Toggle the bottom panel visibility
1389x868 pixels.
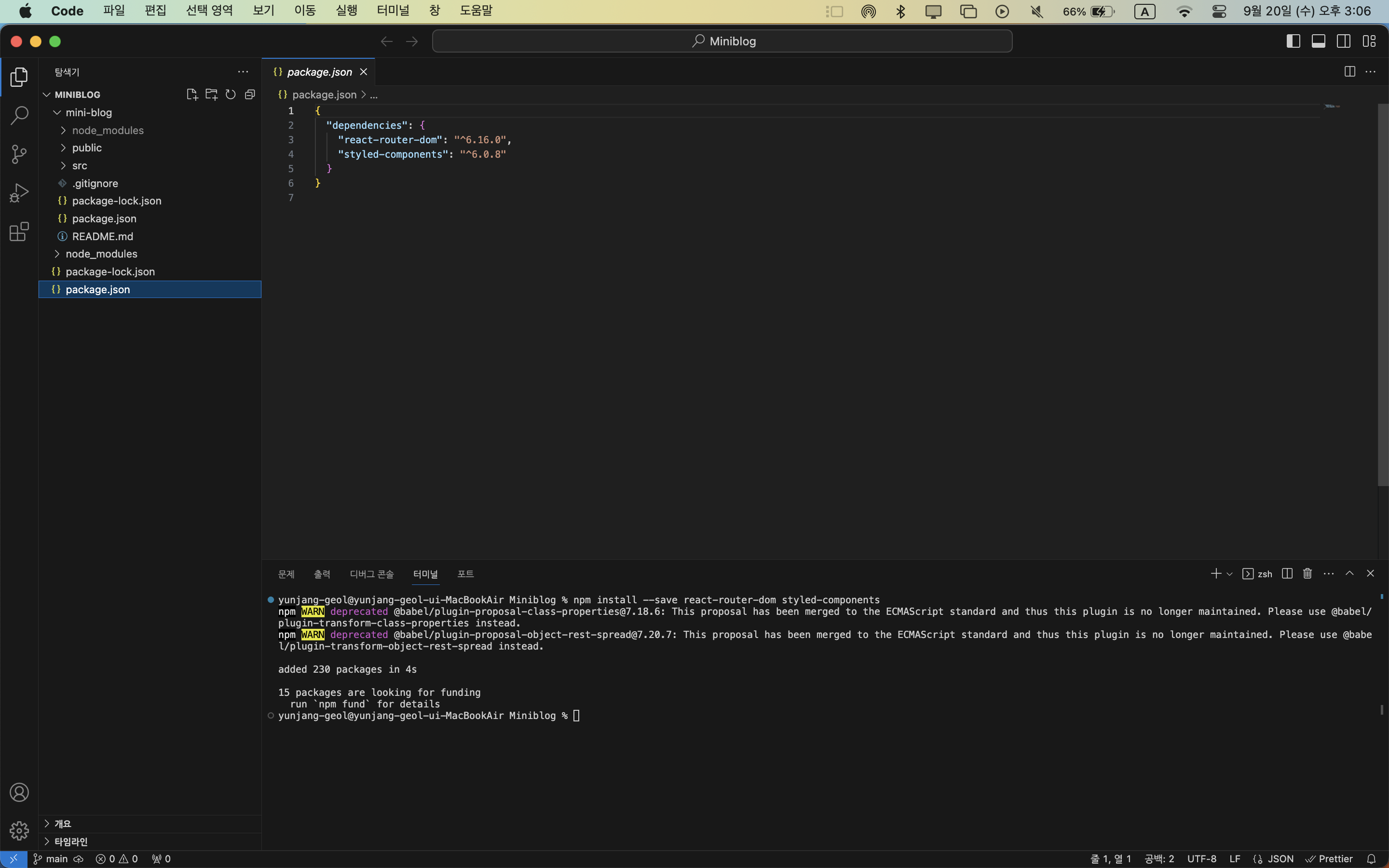click(1318, 41)
